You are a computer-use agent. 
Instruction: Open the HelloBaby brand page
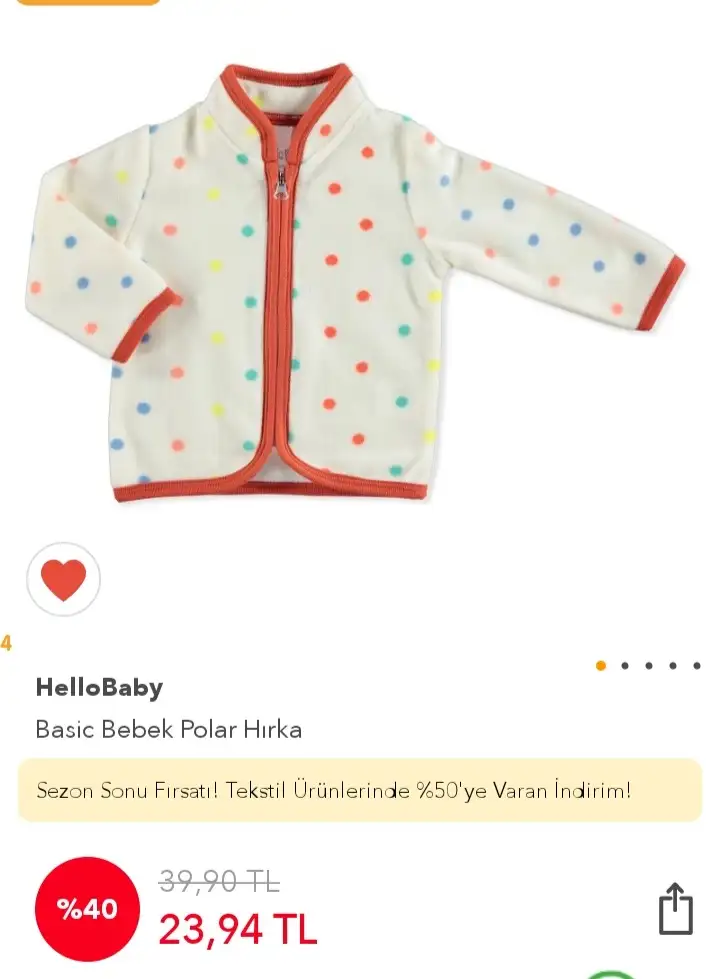click(x=99, y=687)
